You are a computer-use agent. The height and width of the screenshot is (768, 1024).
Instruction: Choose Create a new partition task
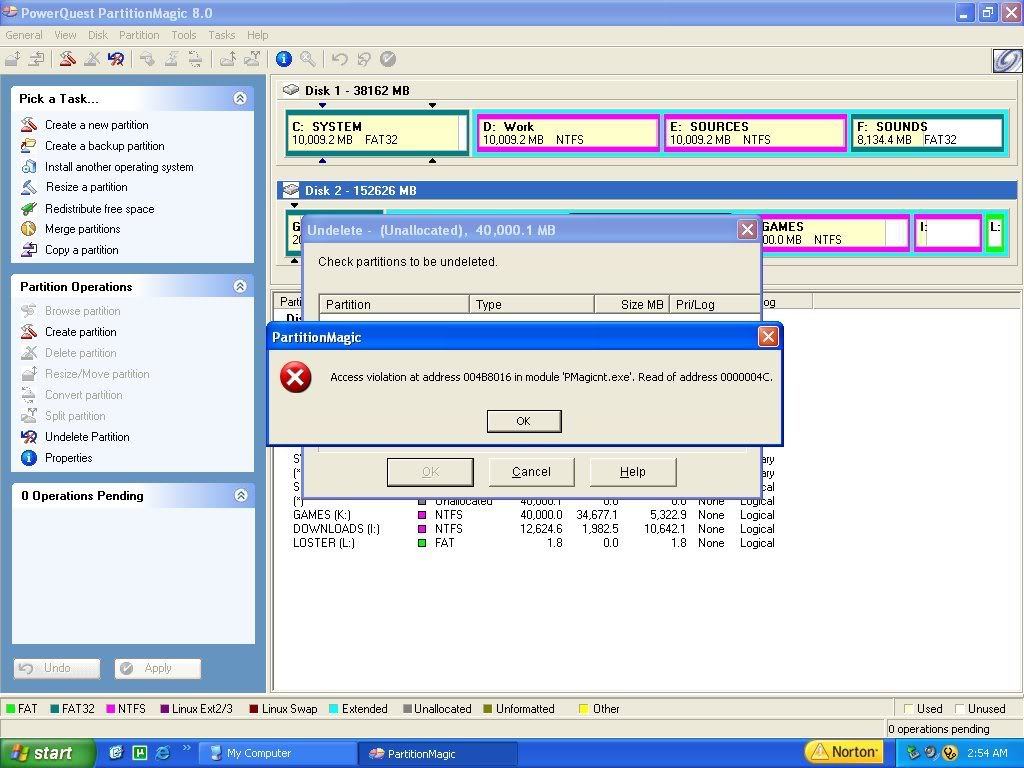pos(97,125)
